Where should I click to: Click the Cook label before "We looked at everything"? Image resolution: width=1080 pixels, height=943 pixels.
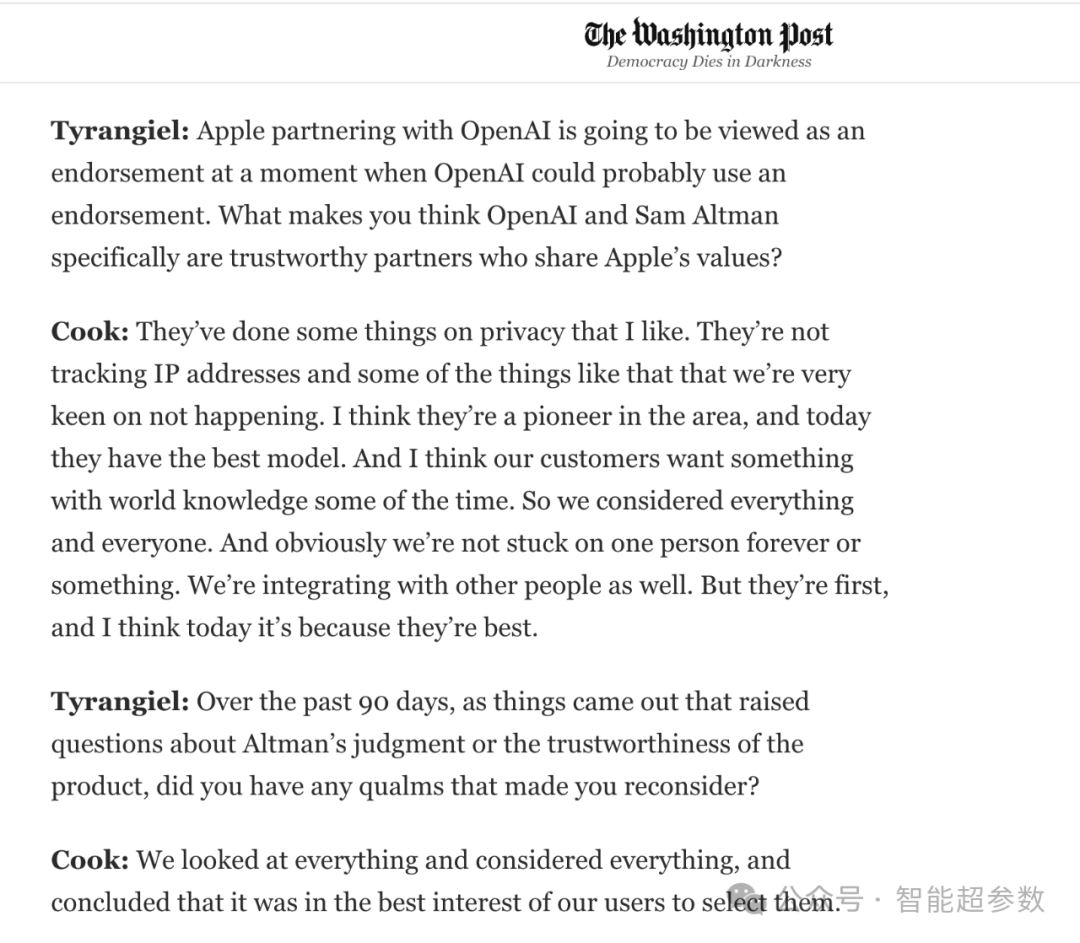click(x=90, y=860)
